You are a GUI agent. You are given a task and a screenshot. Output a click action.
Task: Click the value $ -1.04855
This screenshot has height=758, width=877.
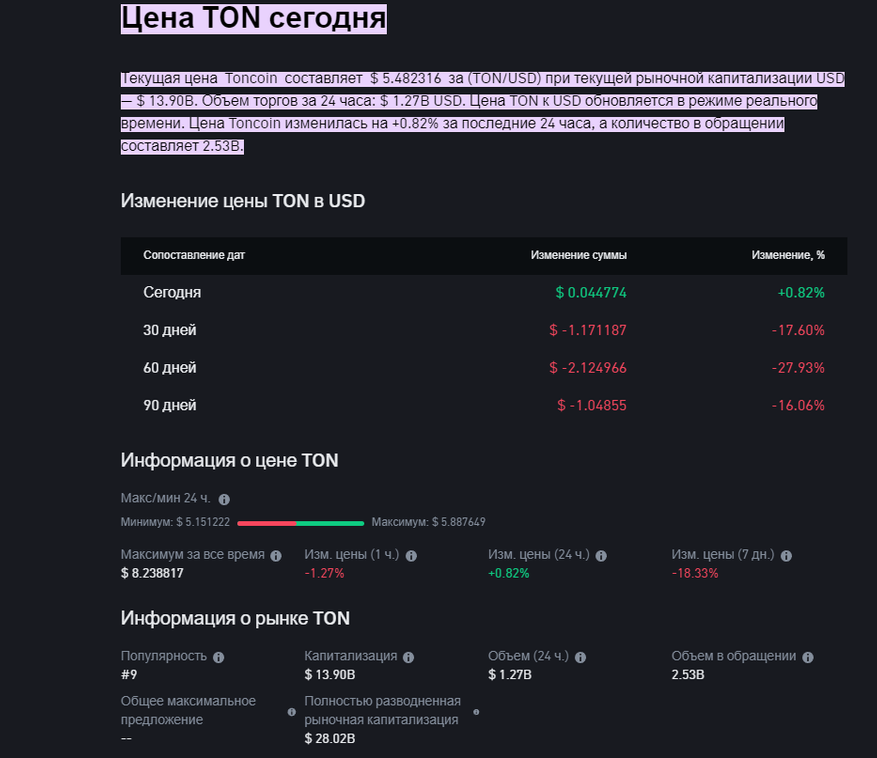(591, 405)
